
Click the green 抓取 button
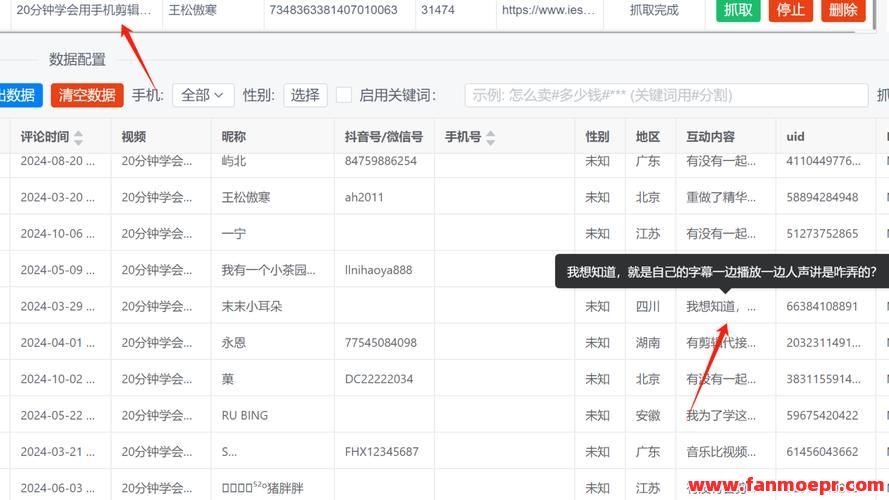(x=738, y=10)
